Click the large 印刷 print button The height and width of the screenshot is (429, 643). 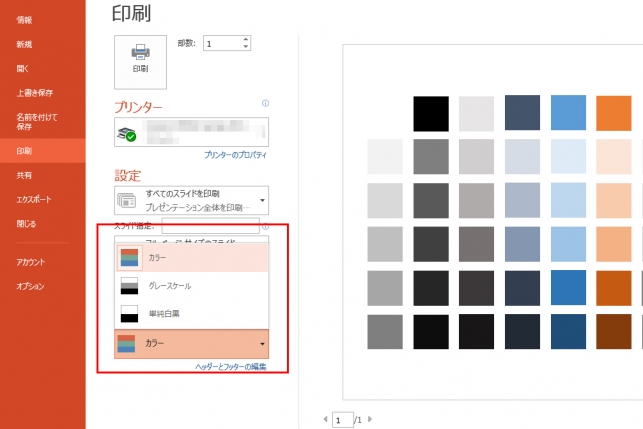pyautogui.click(x=140, y=62)
